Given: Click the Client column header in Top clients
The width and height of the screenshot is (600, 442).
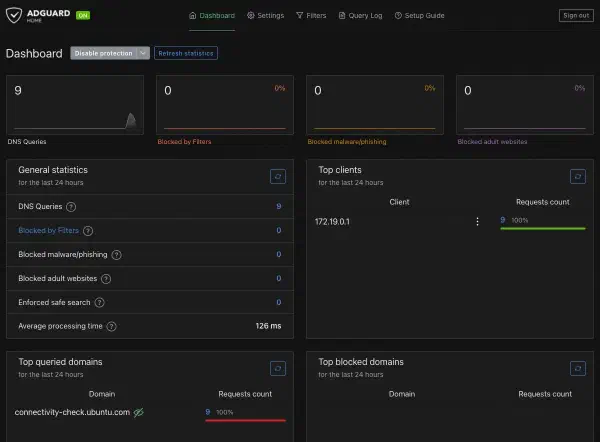Looking at the screenshot, I should (399, 202).
